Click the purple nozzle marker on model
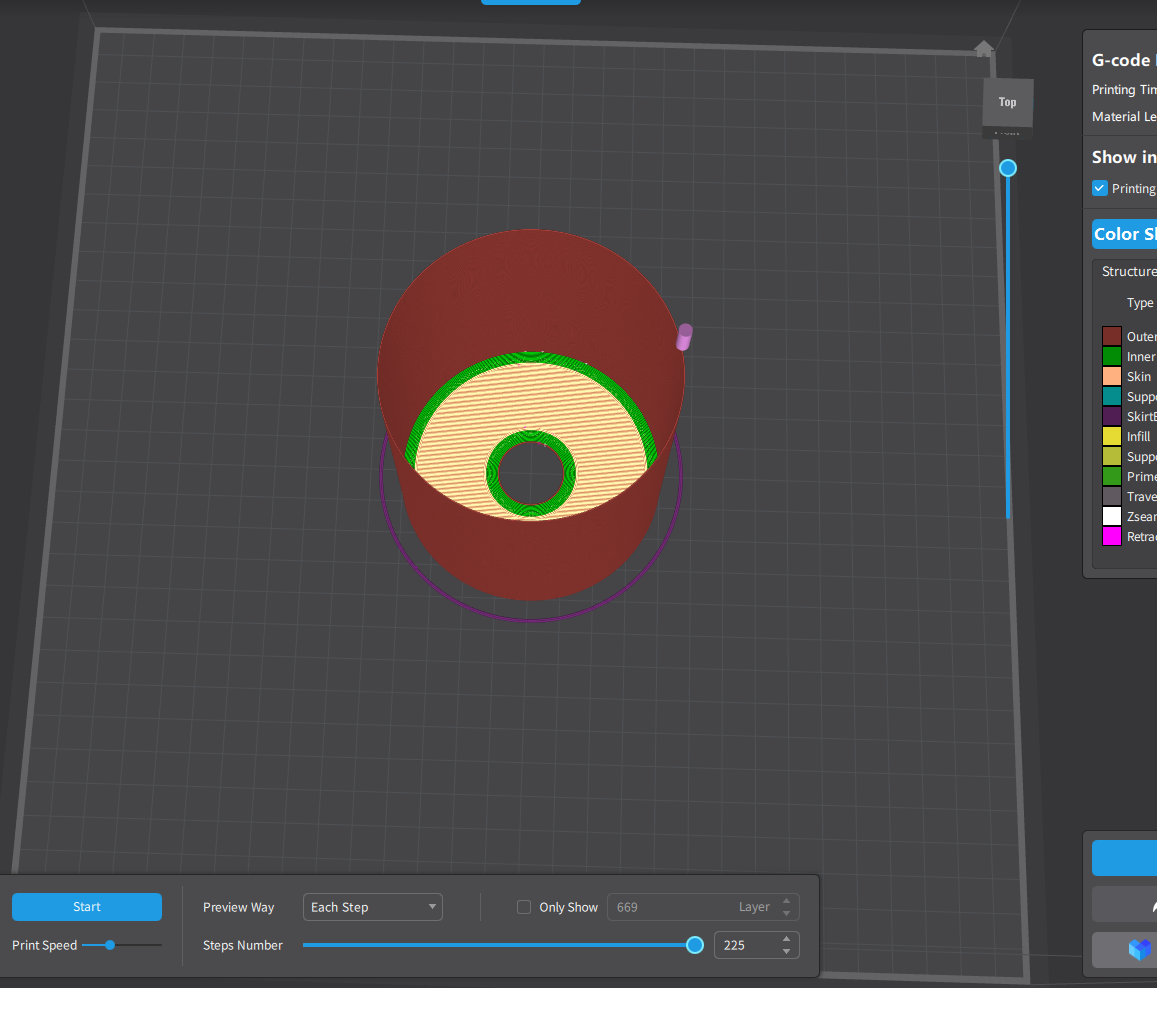Viewport: 1157px width, 1015px height. (684, 337)
